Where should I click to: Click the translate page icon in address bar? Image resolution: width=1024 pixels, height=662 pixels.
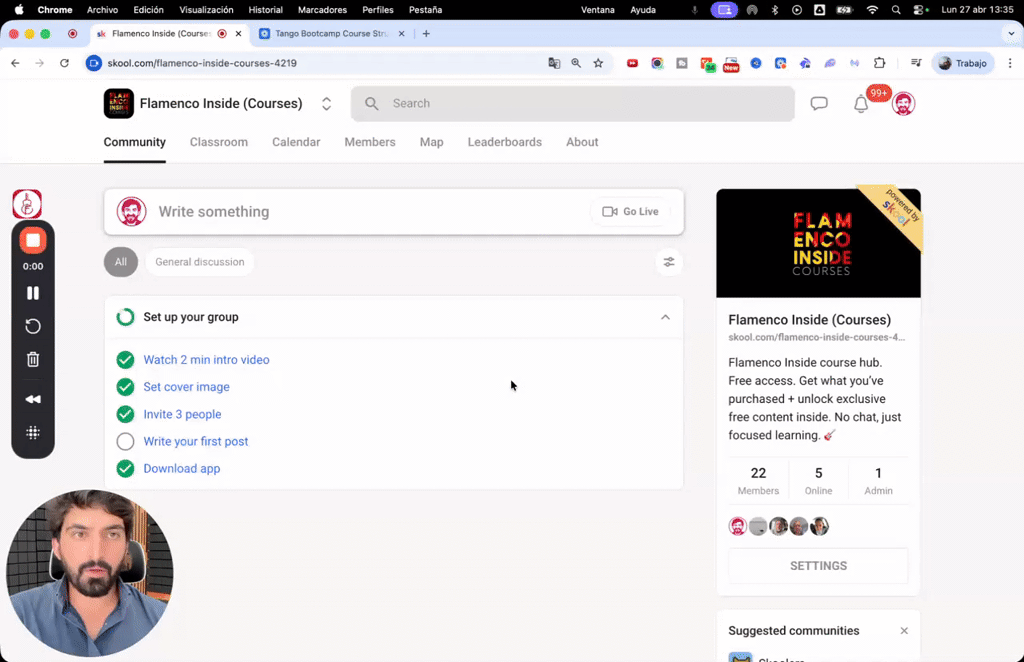click(554, 63)
